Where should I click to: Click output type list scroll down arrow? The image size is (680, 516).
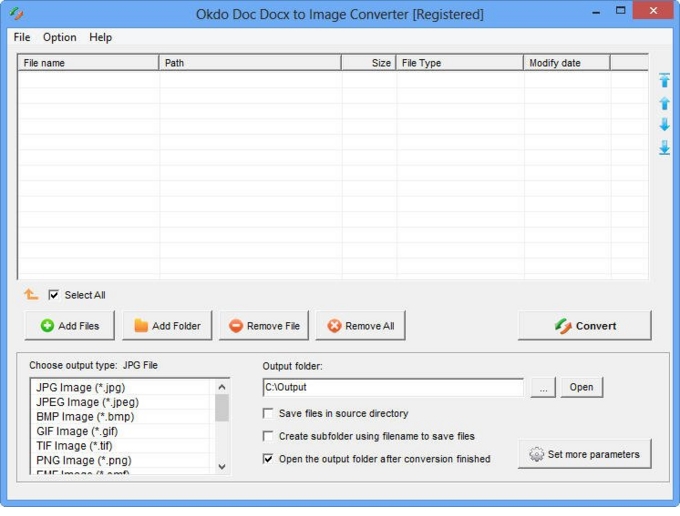click(x=222, y=467)
